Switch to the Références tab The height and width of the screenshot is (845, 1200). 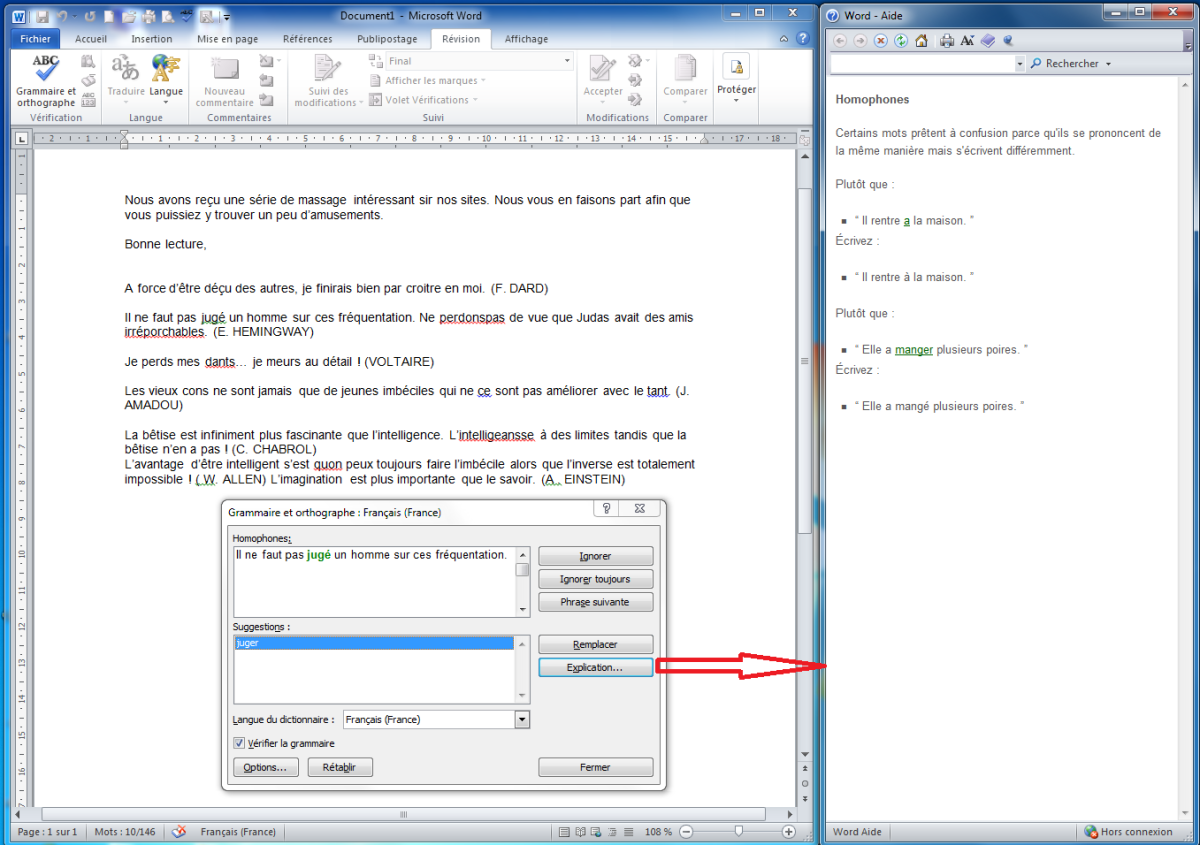click(308, 39)
